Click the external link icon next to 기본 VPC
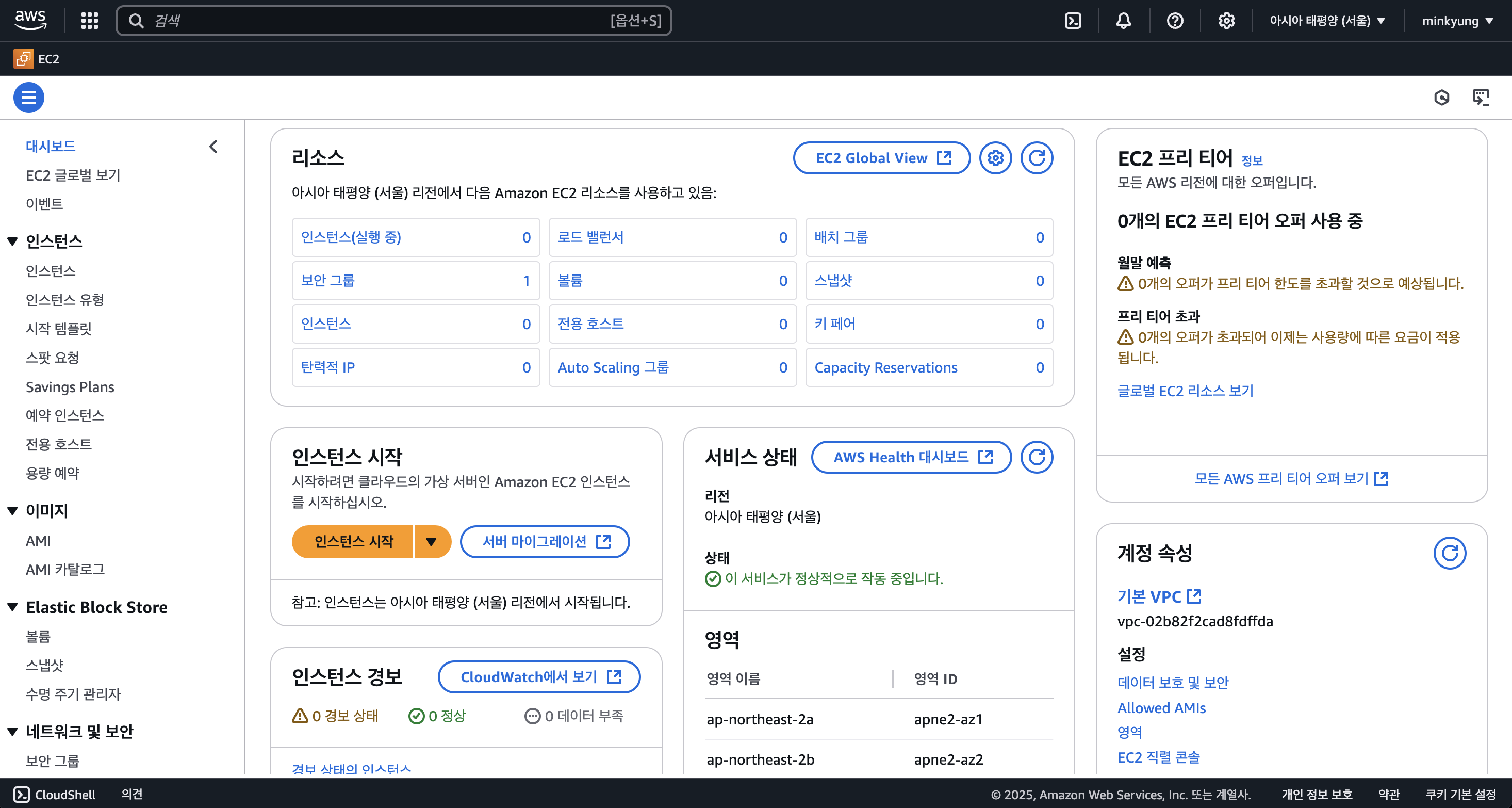 click(1194, 596)
